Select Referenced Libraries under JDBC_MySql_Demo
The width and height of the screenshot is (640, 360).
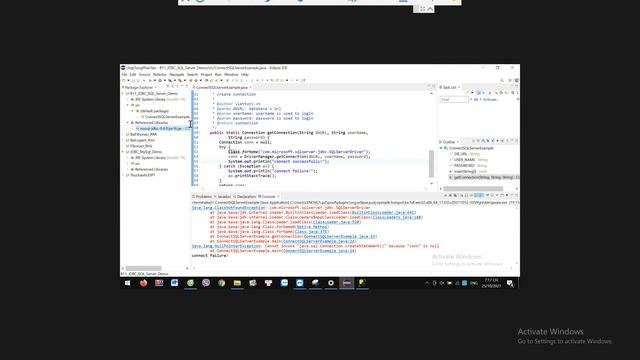pos(149,169)
